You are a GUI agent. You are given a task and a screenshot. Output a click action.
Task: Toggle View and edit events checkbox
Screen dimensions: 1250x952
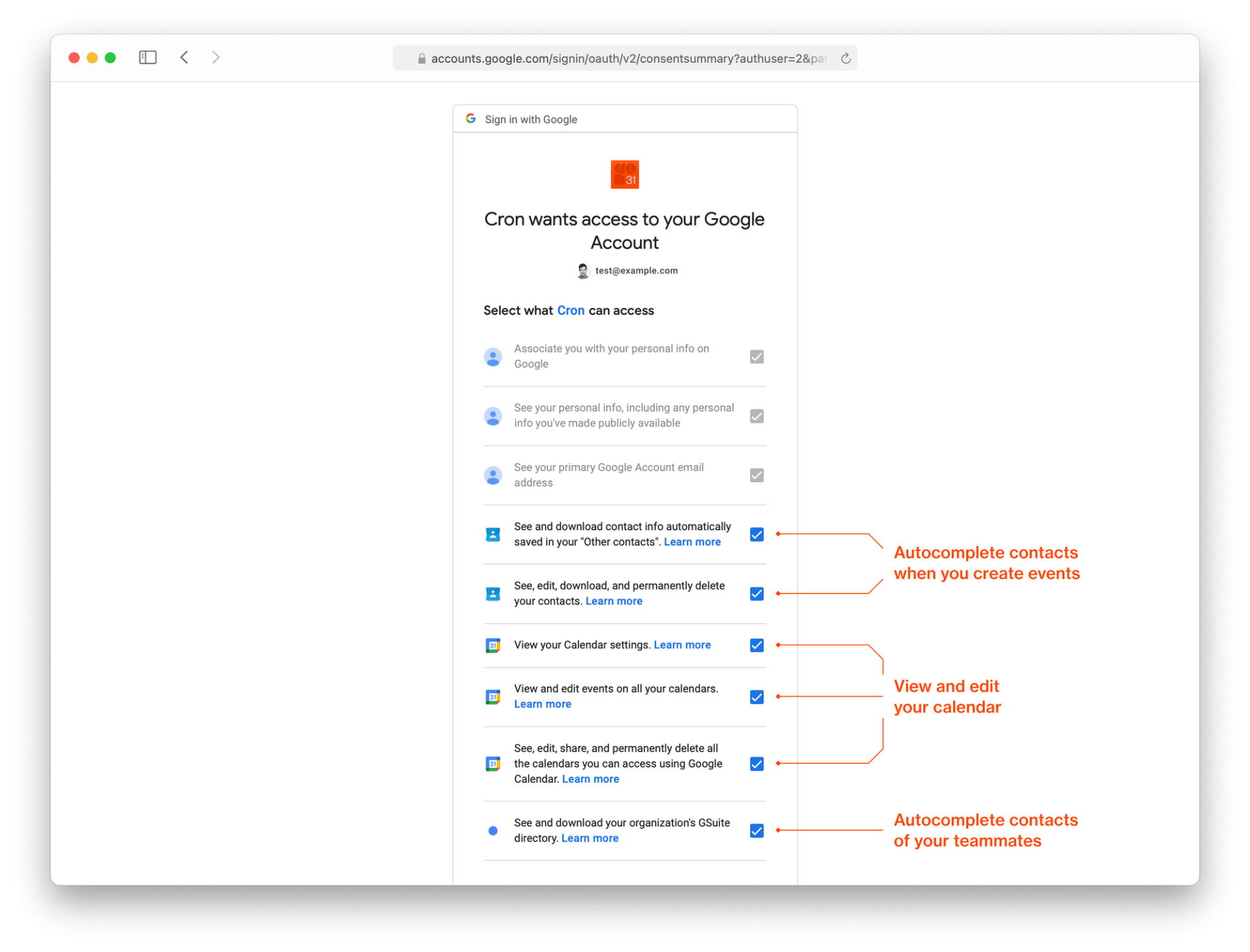click(757, 697)
